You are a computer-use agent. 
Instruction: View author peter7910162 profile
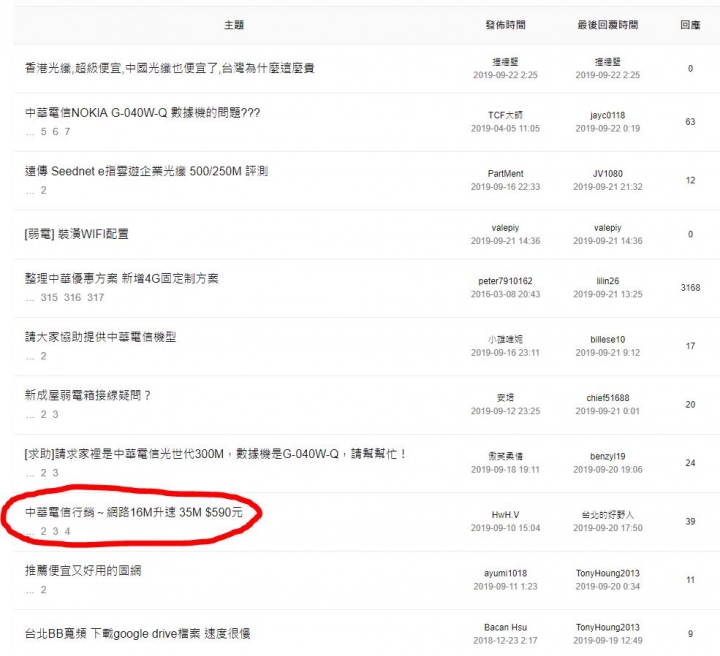(505, 281)
